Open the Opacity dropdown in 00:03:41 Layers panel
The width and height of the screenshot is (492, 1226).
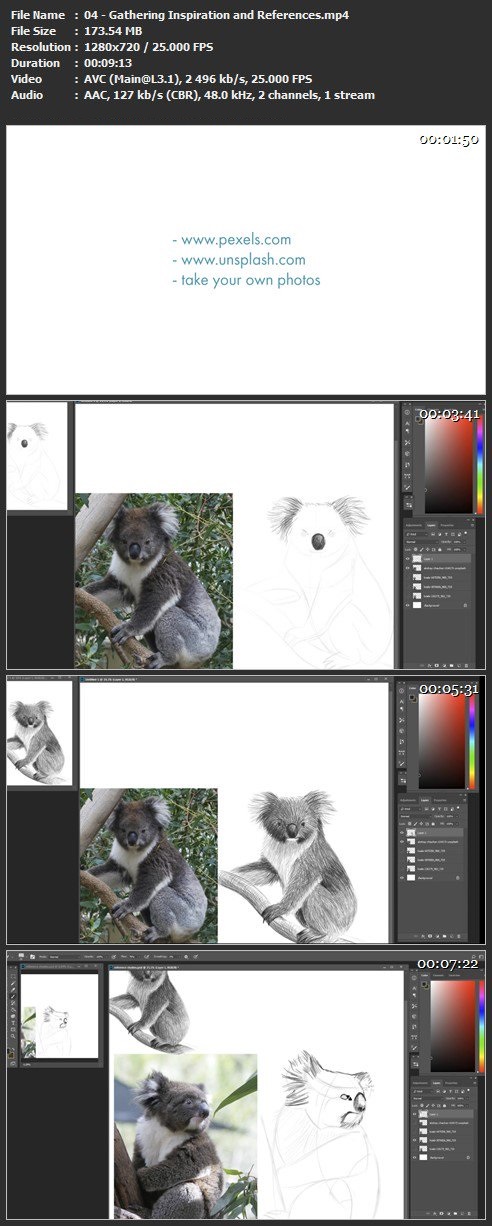tap(459, 542)
